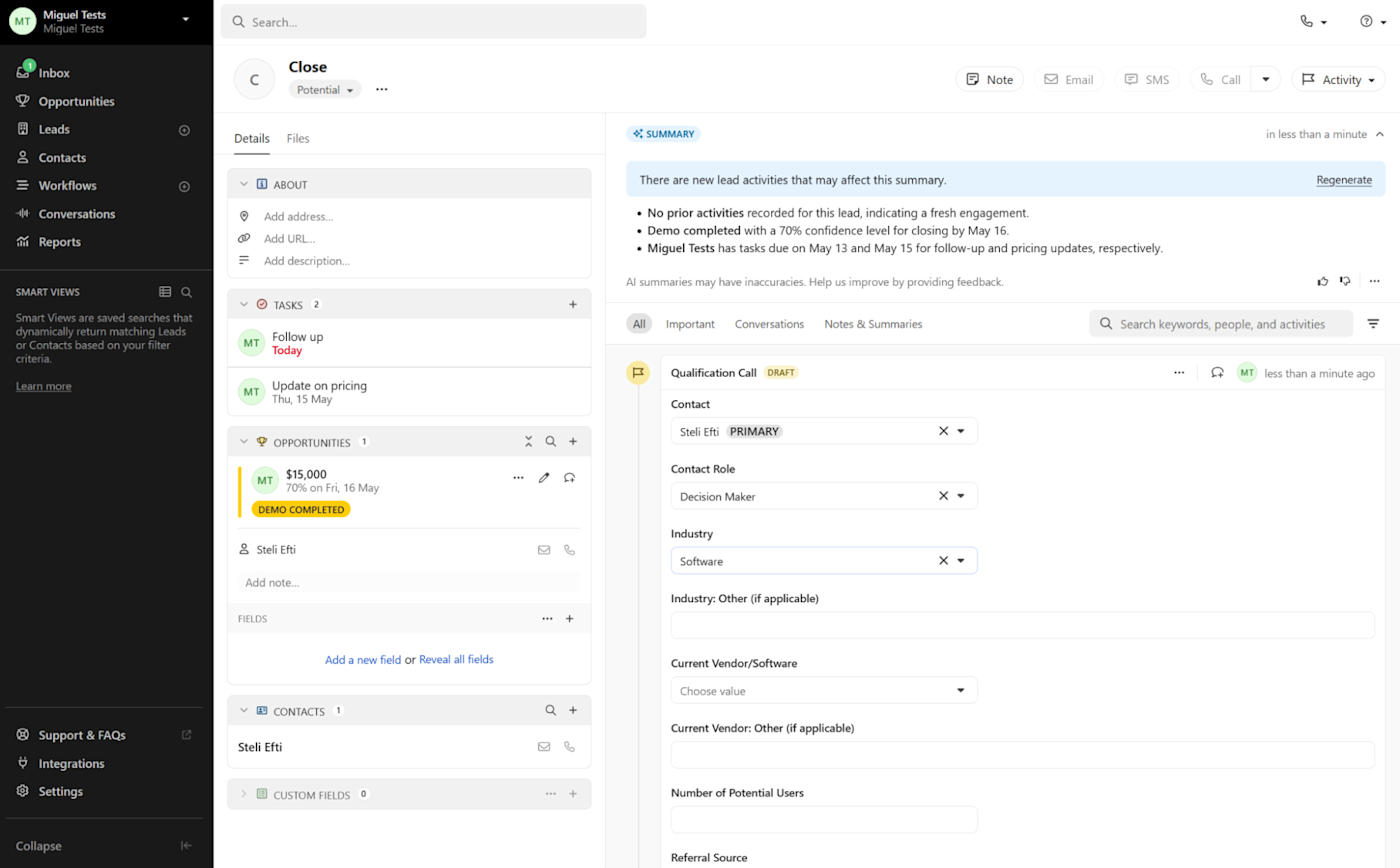
Task: Open the Leads section
Action: click(54, 129)
